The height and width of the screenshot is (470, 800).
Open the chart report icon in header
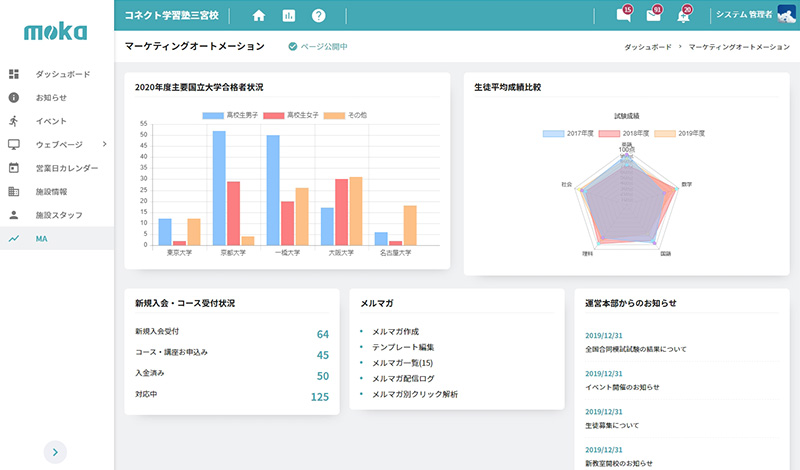point(289,16)
